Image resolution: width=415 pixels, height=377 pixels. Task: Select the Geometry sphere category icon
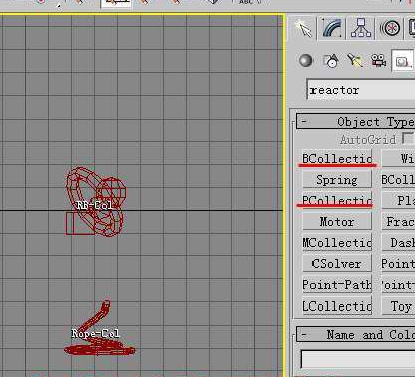point(305,61)
